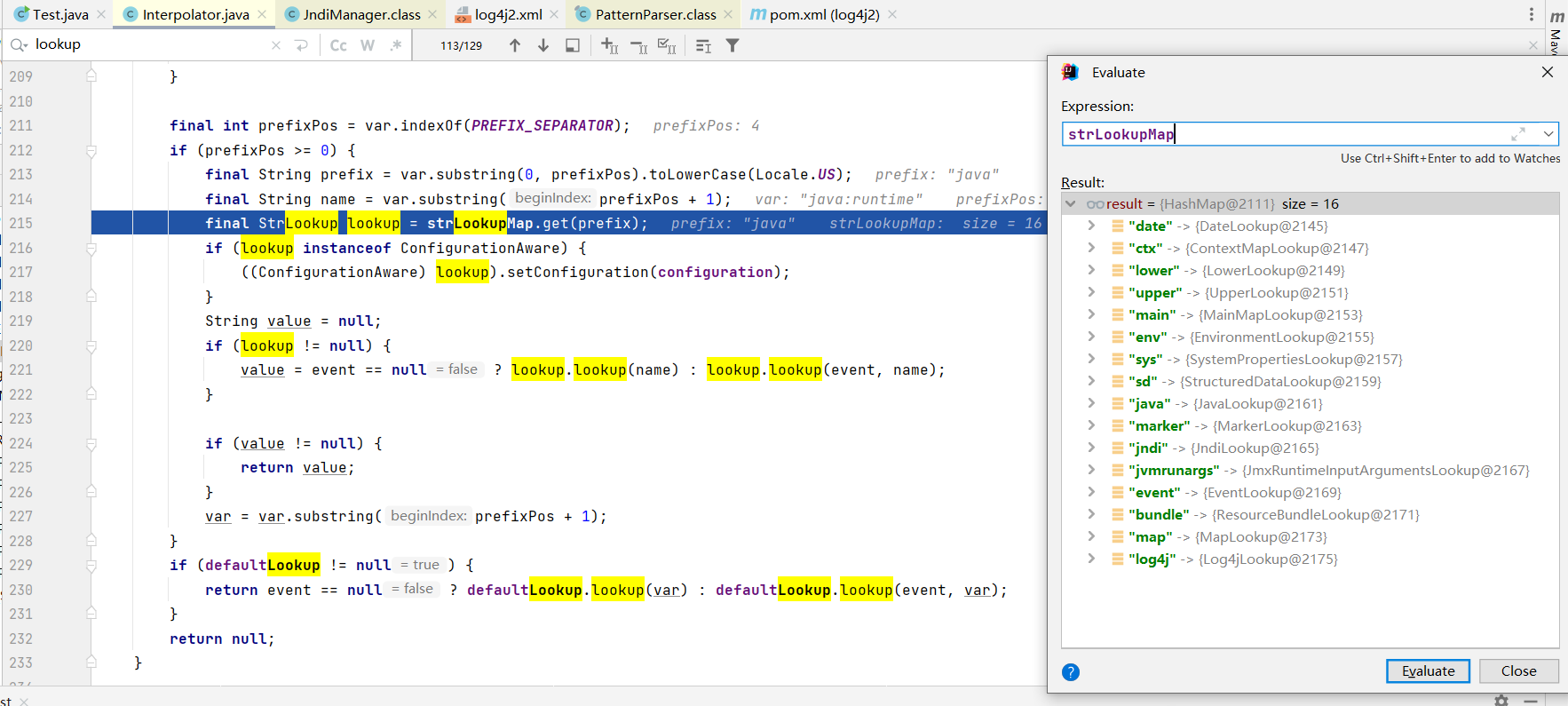Expand the "date" DateLookup entry
This screenshot has width=1568, height=706.
pos(1091,226)
